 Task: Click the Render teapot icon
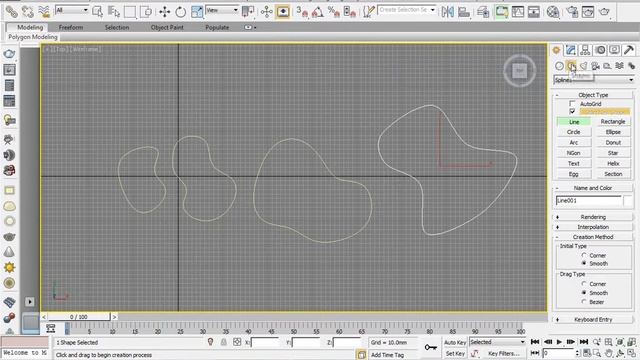click(x=604, y=12)
